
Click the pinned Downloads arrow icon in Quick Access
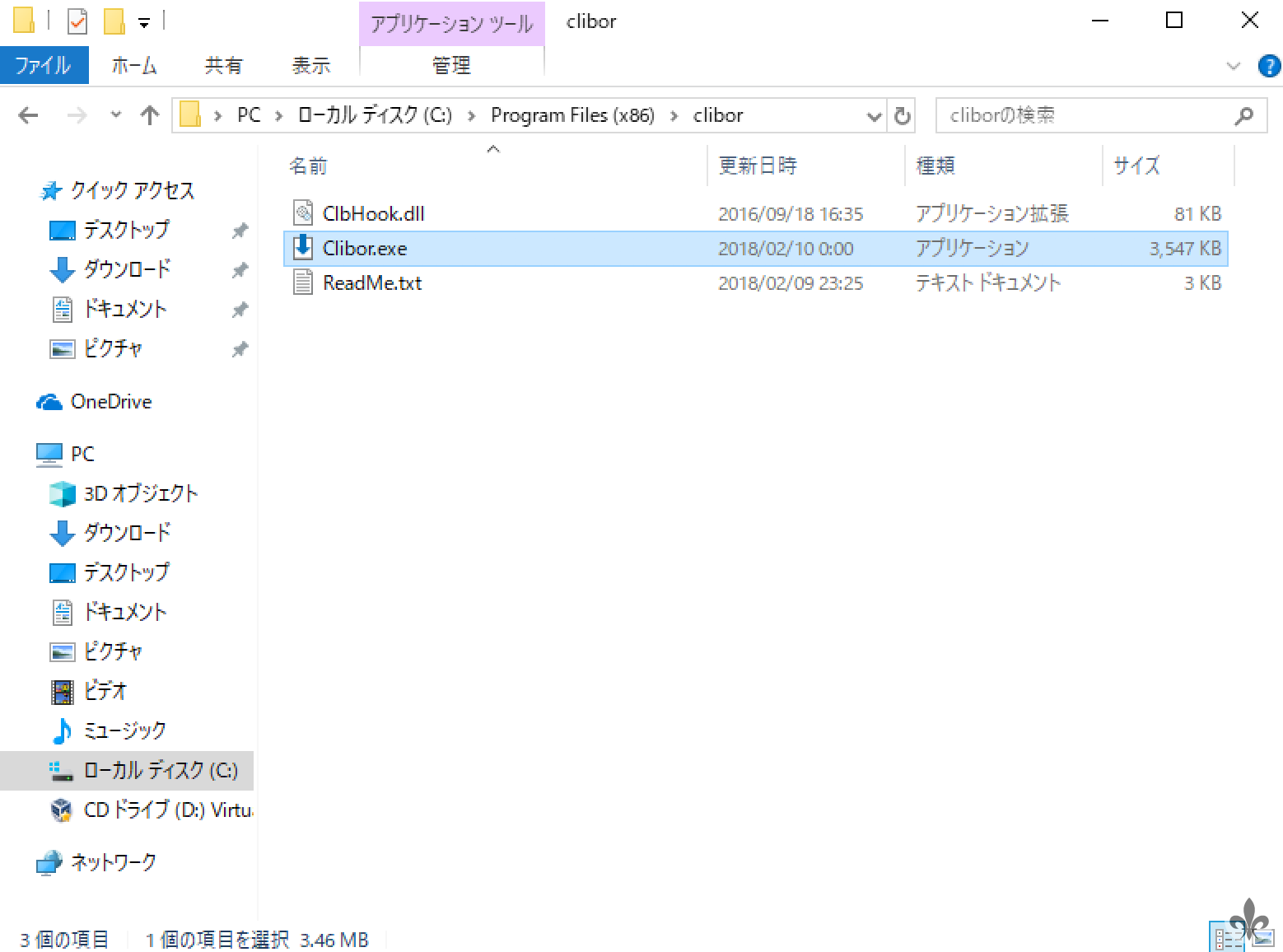pyautogui.click(x=63, y=270)
